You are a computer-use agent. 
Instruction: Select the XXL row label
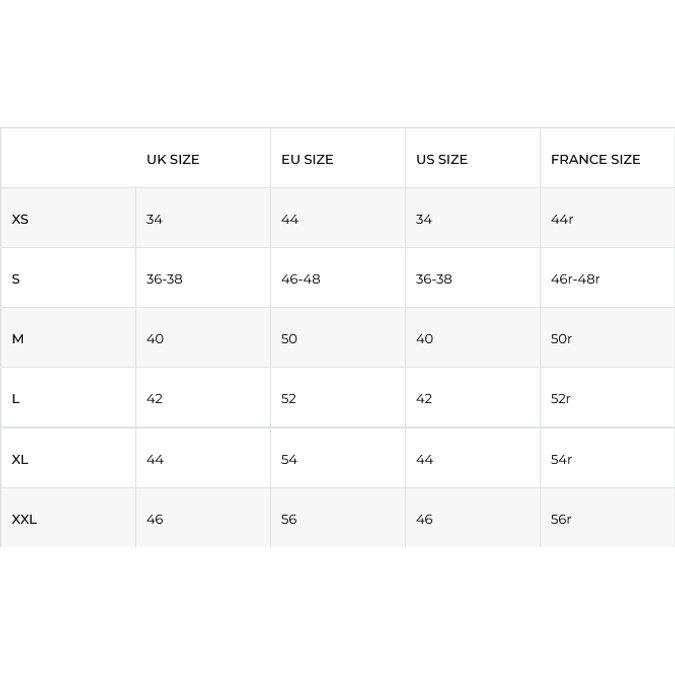coord(24,519)
